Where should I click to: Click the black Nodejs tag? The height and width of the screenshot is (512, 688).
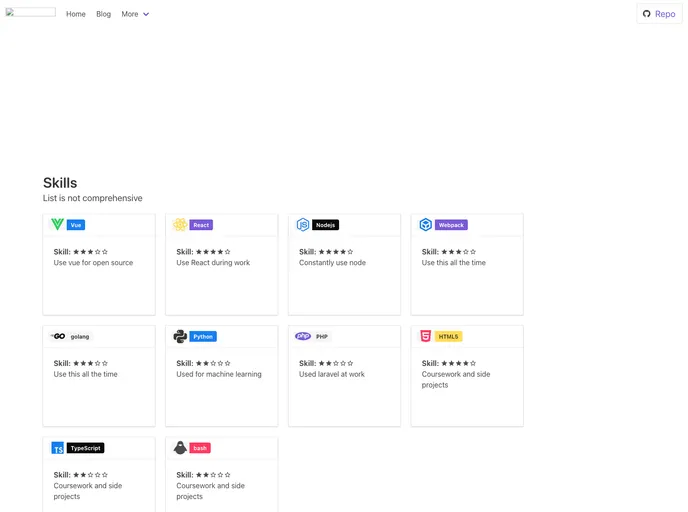tap(325, 225)
